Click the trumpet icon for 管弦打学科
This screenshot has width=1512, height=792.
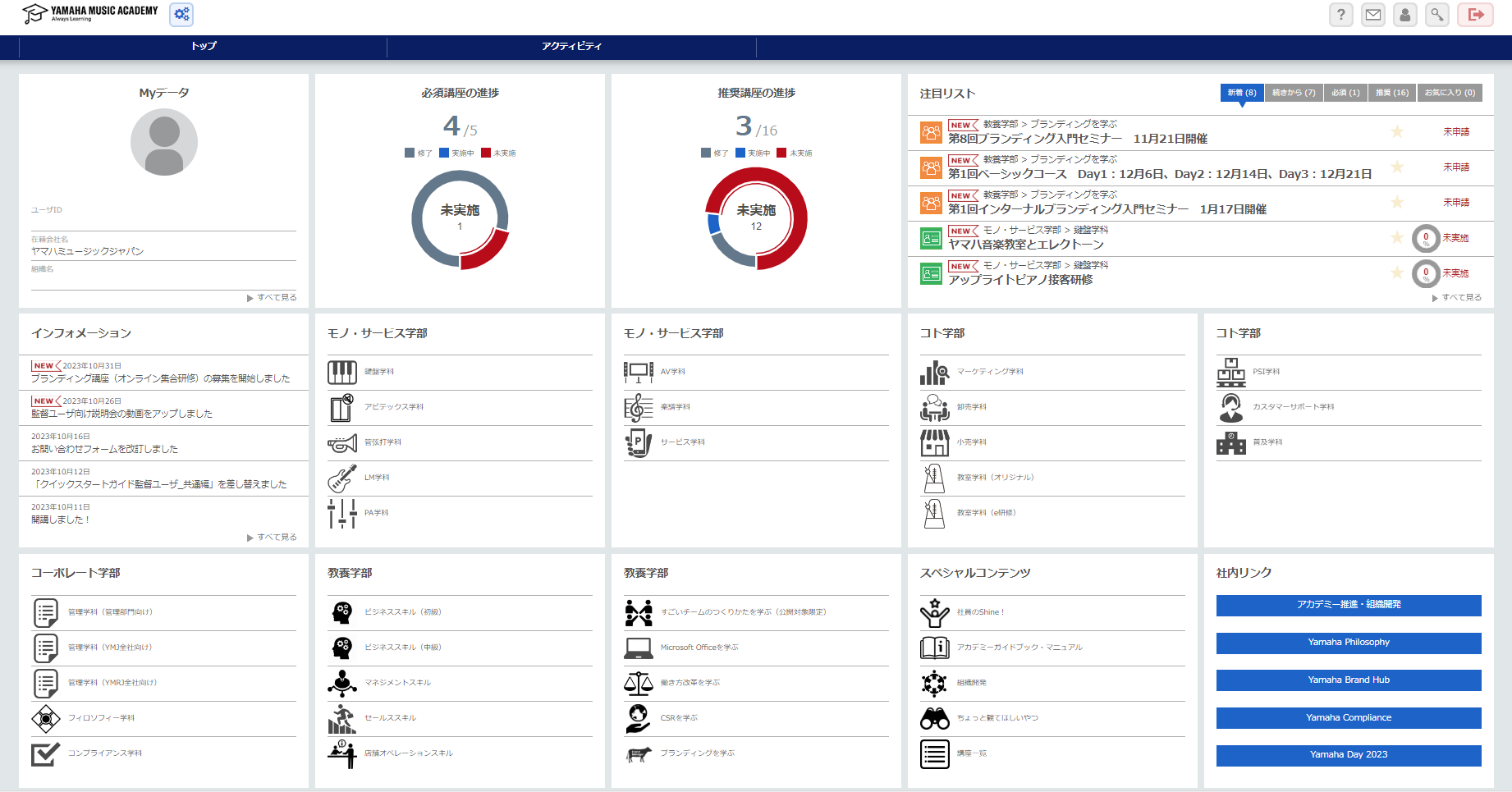[x=342, y=443]
